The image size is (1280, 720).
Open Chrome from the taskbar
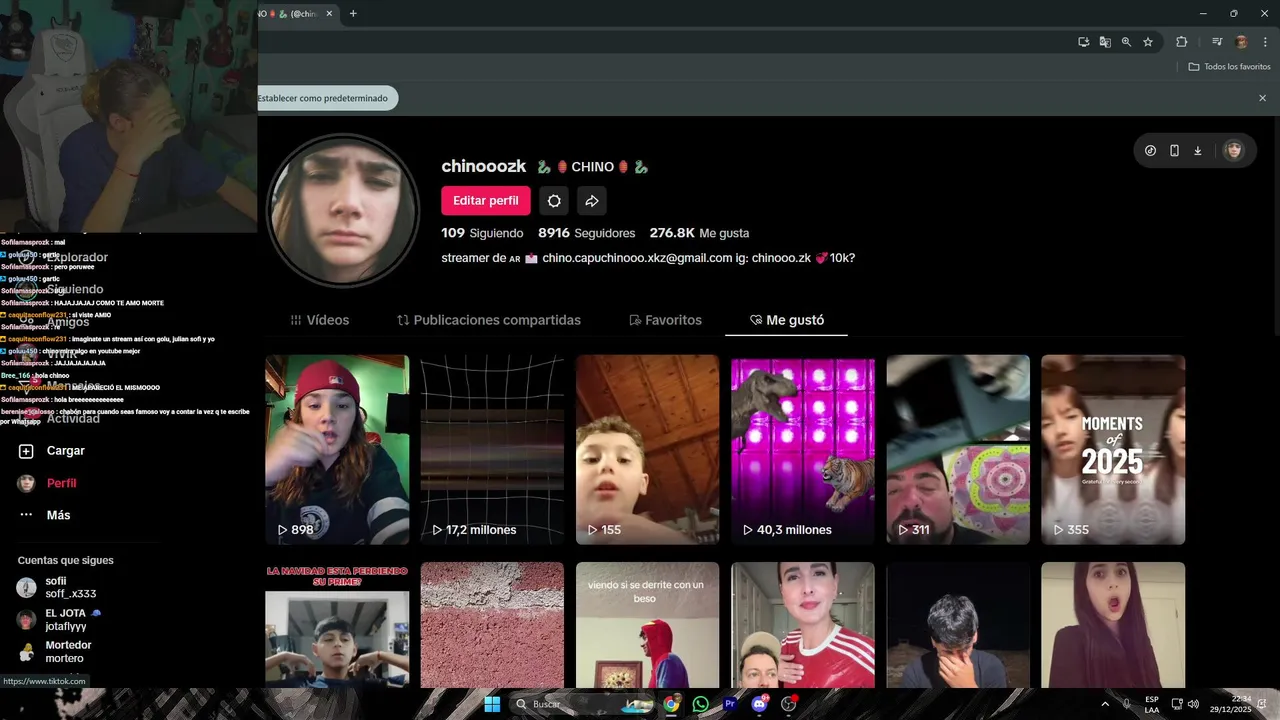[671, 704]
